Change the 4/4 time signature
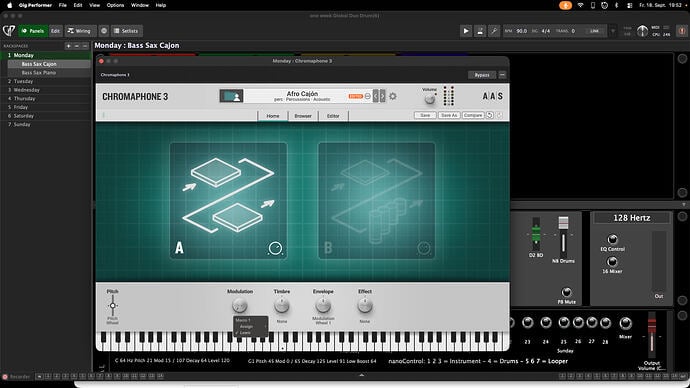 coord(546,31)
